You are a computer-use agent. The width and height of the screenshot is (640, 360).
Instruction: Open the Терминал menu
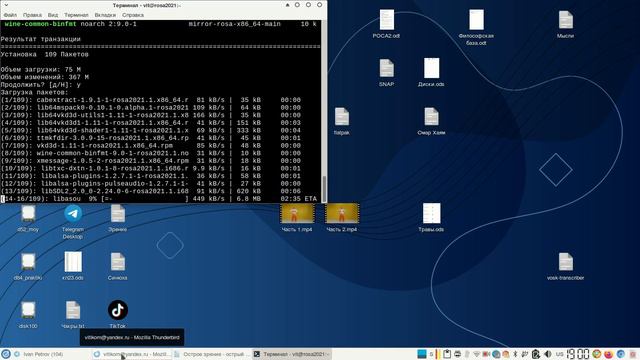click(x=76, y=15)
